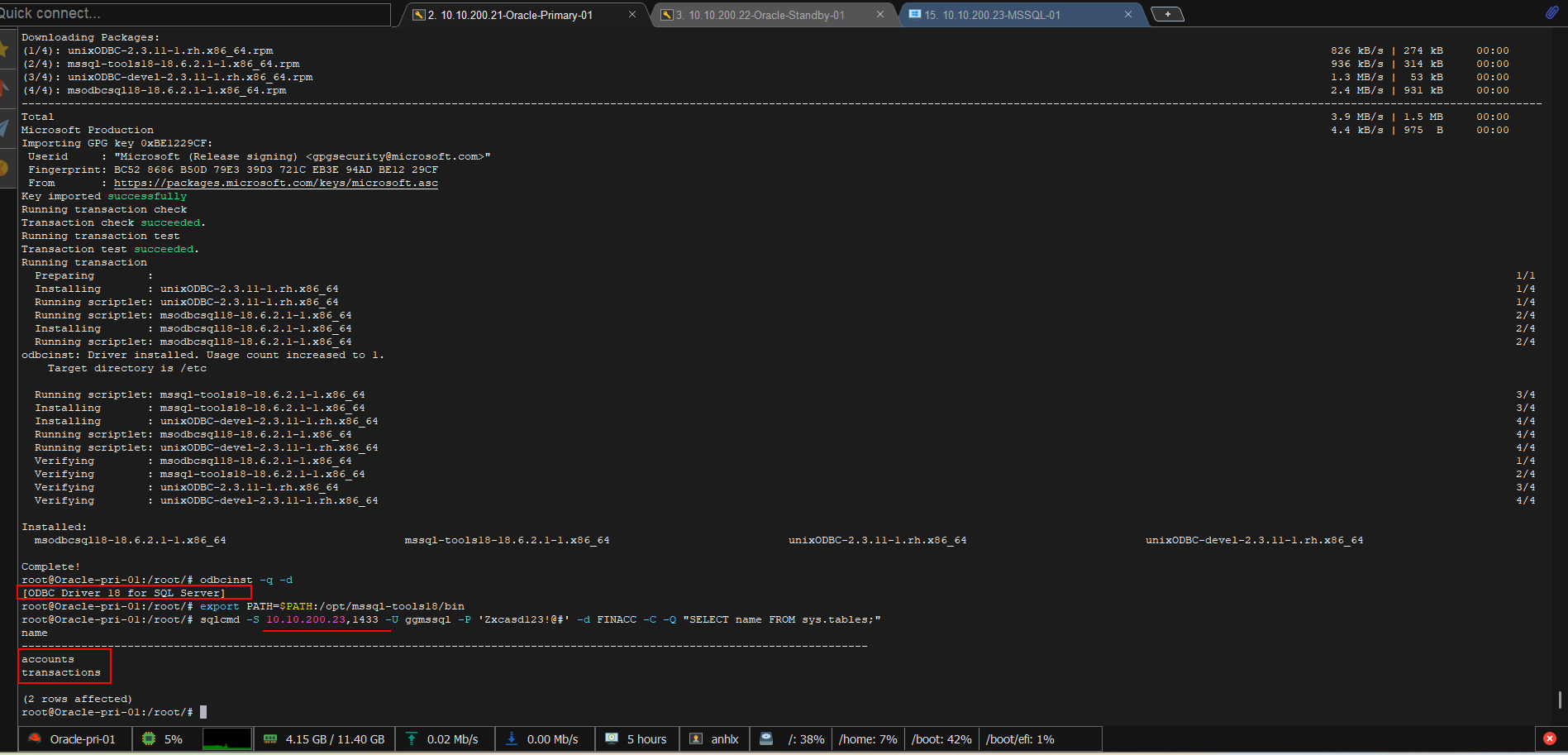This screenshot has width=1568, height=755.
Task: Click the CPU chip usage icon
Action: tap(149, 739)
